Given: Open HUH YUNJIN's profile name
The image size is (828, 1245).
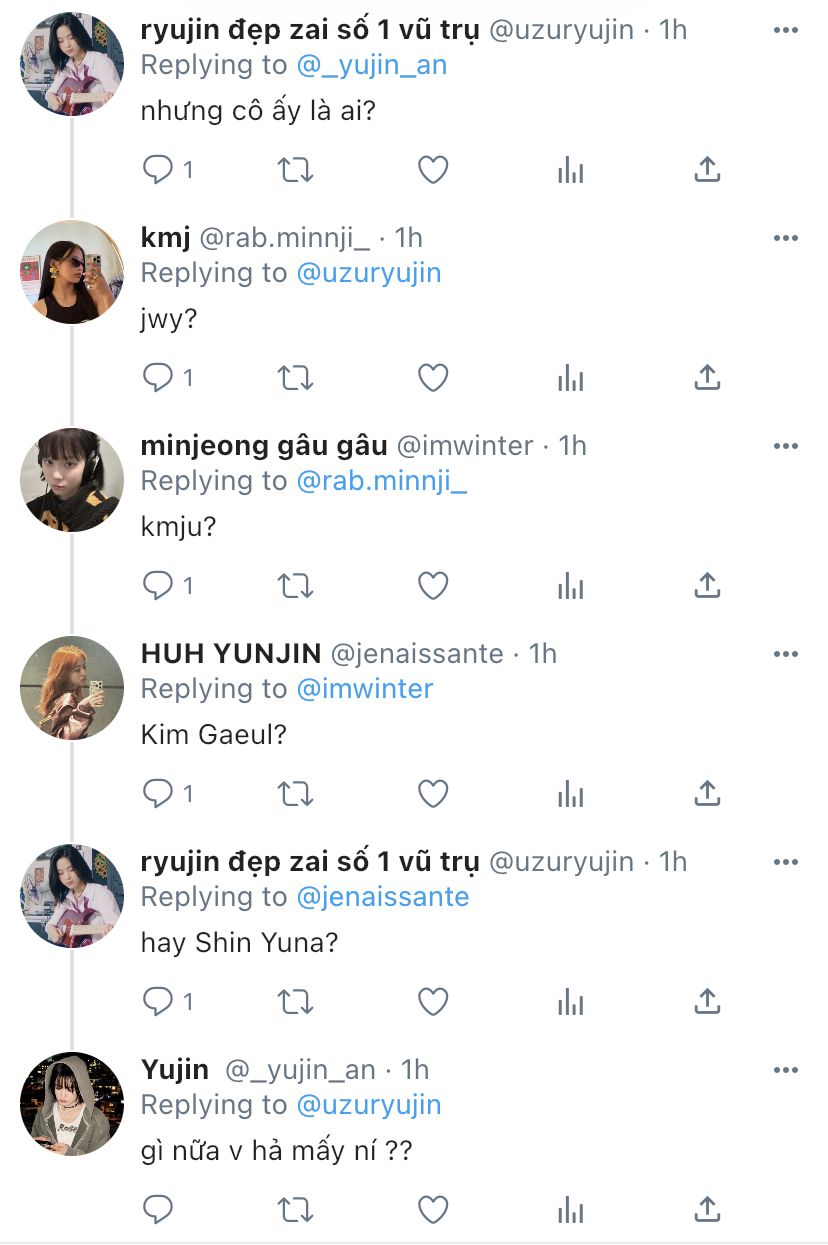Looking at the screenshot, I should click(x=231, y=654).
